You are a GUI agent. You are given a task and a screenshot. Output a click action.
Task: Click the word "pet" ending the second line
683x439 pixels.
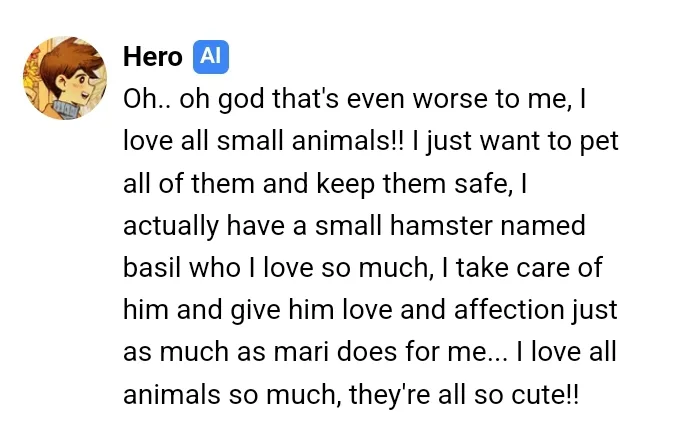[600, 142]
